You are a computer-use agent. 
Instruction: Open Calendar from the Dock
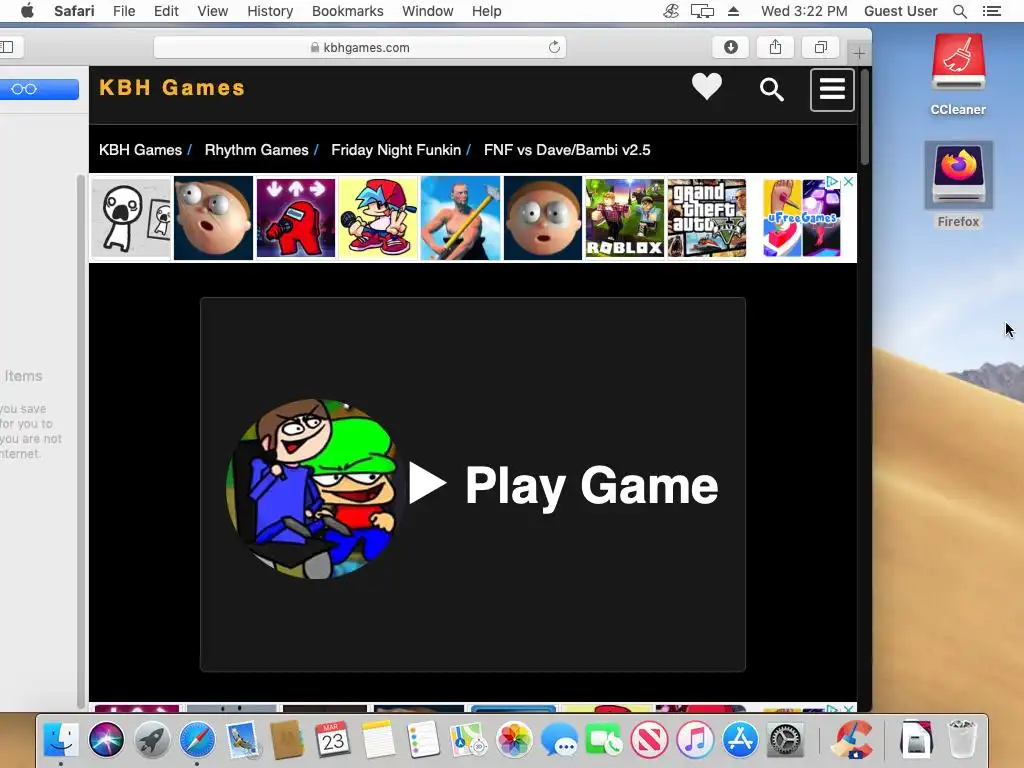(x=332, y=740)
